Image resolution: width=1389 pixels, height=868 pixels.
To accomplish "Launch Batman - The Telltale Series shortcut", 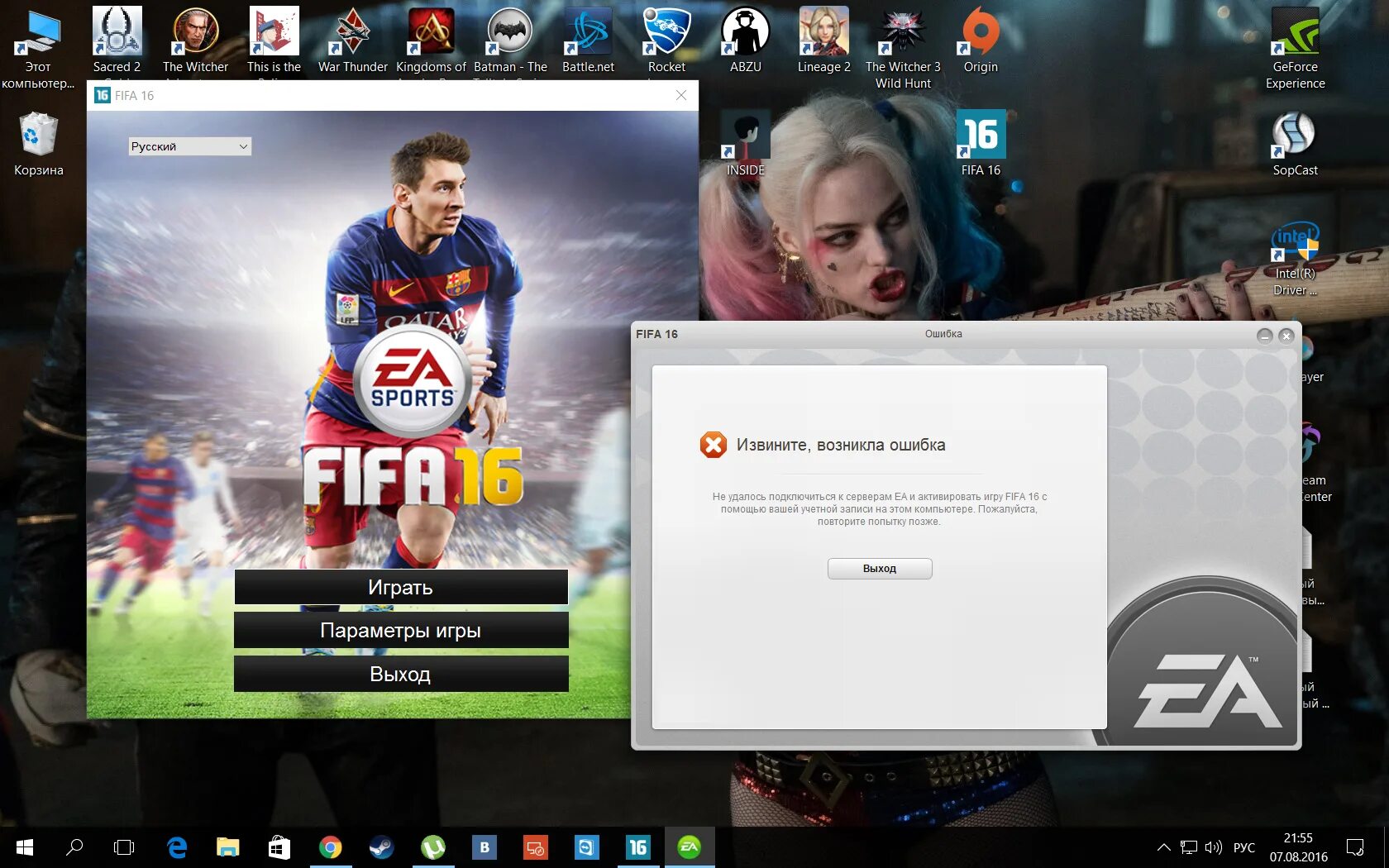I will pyautogui.click(x=510, y=40).
